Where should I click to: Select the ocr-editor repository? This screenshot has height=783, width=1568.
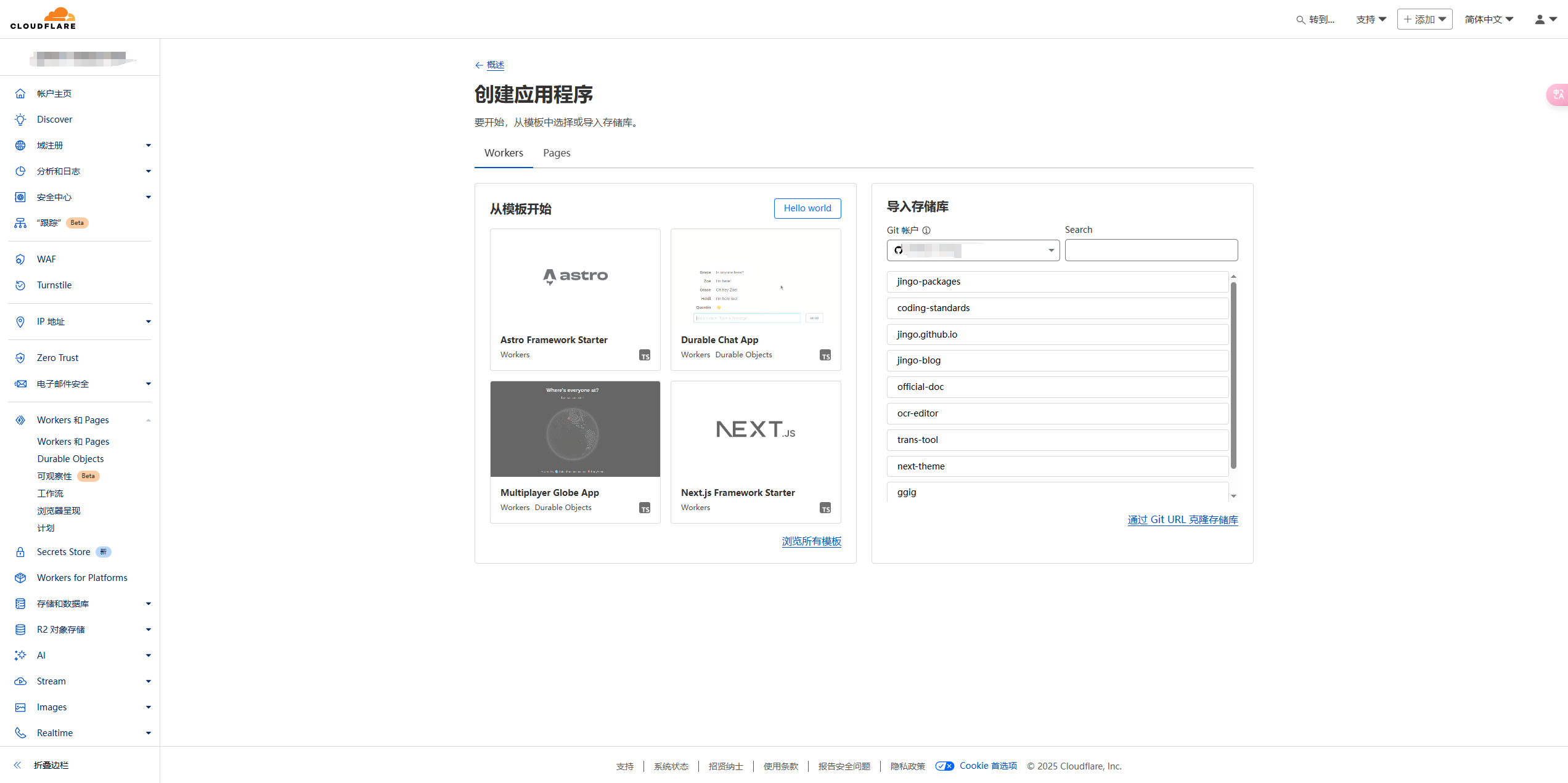1058,413
